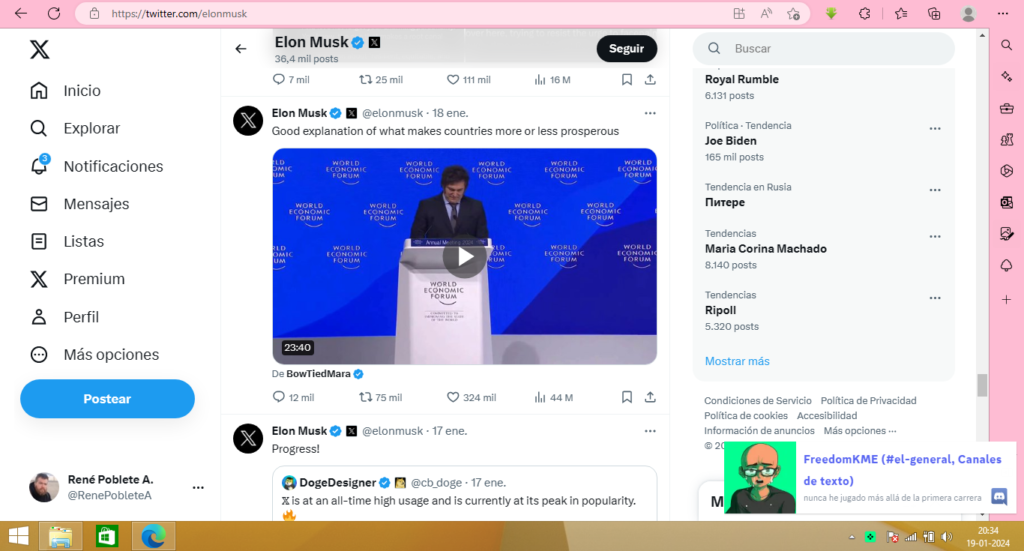Open Windows Start button
This screenshot has width=1024, height=551.
18,537
